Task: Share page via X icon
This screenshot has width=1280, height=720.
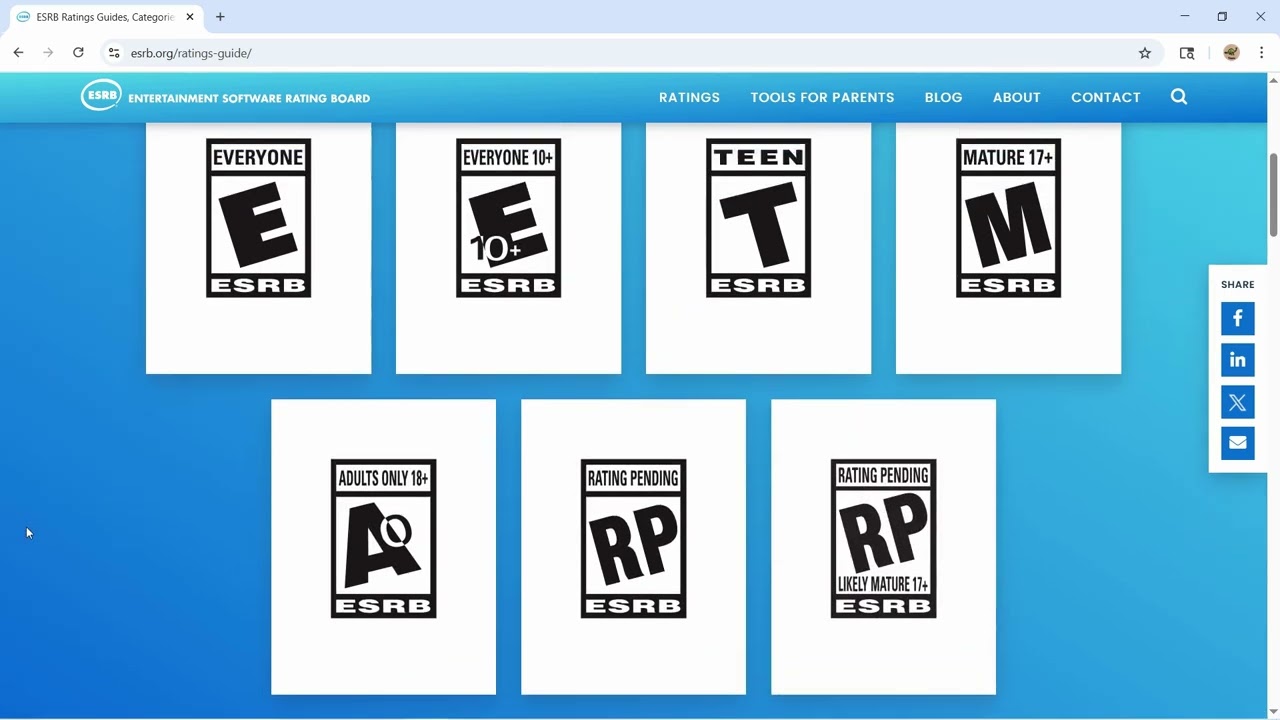Action: pyautogui.click(x=1237, y=402)
